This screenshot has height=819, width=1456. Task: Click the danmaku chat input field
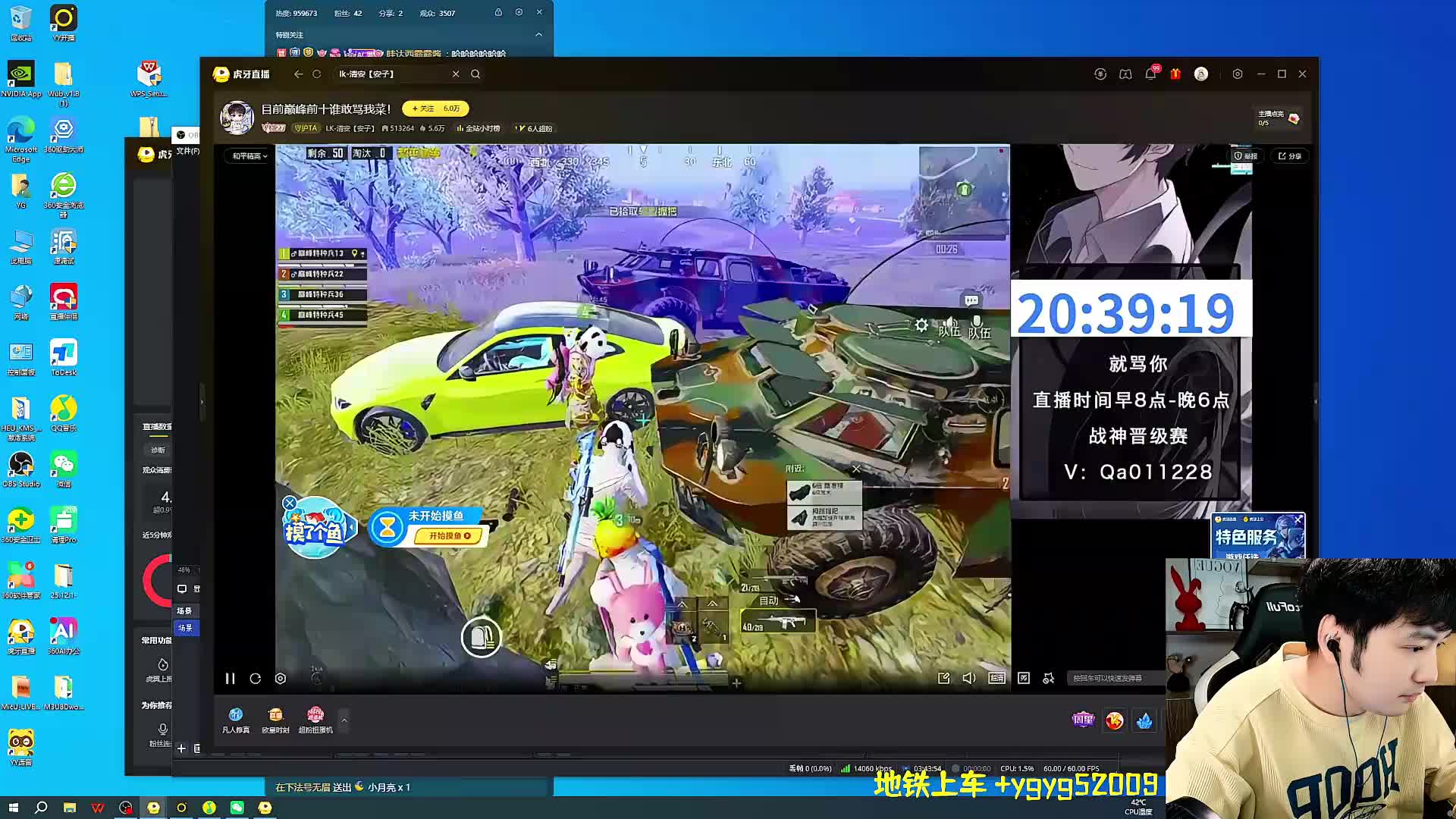coord(1111,678)
